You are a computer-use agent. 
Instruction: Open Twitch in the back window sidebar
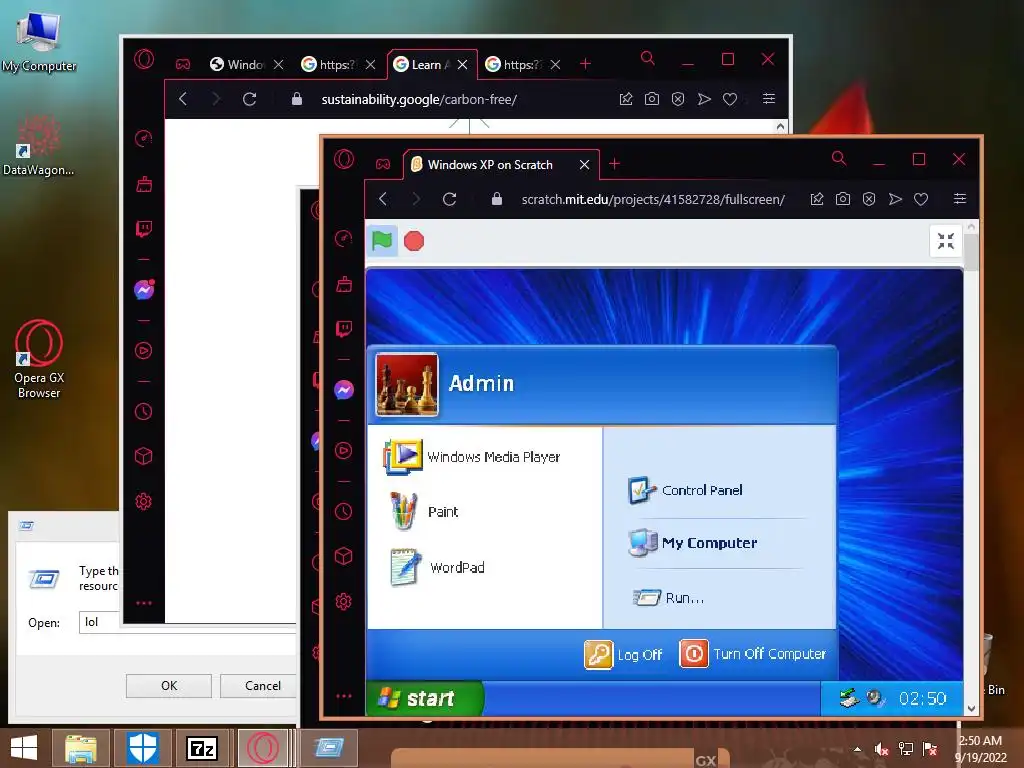pos(144,229)
